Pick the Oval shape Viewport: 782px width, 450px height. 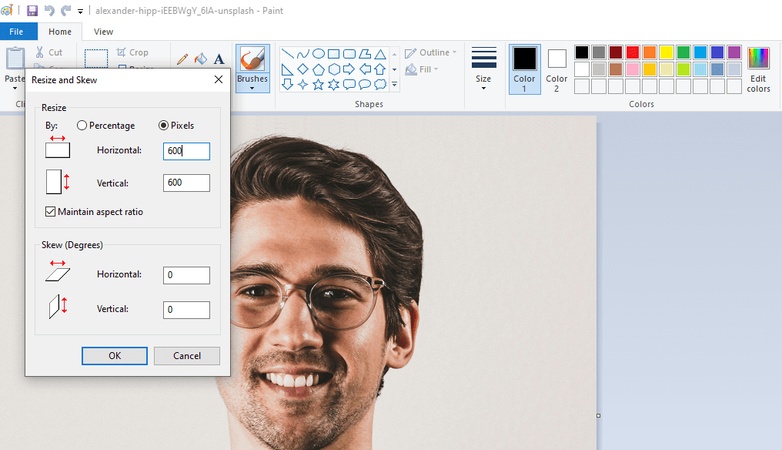tap(318, 54)
